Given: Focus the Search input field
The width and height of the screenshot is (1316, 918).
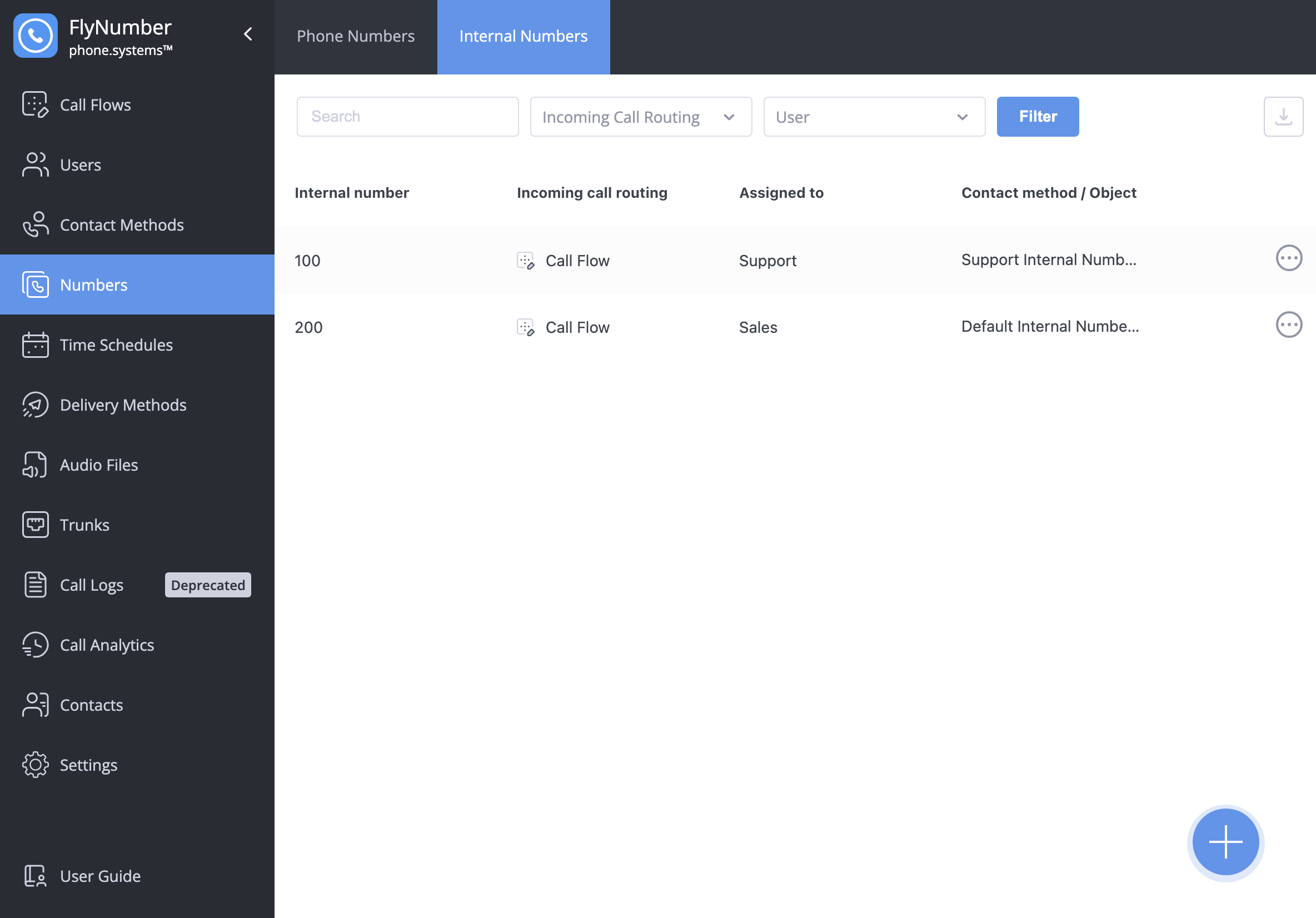Looking at the screenshot, I should [x=407, y=117].
